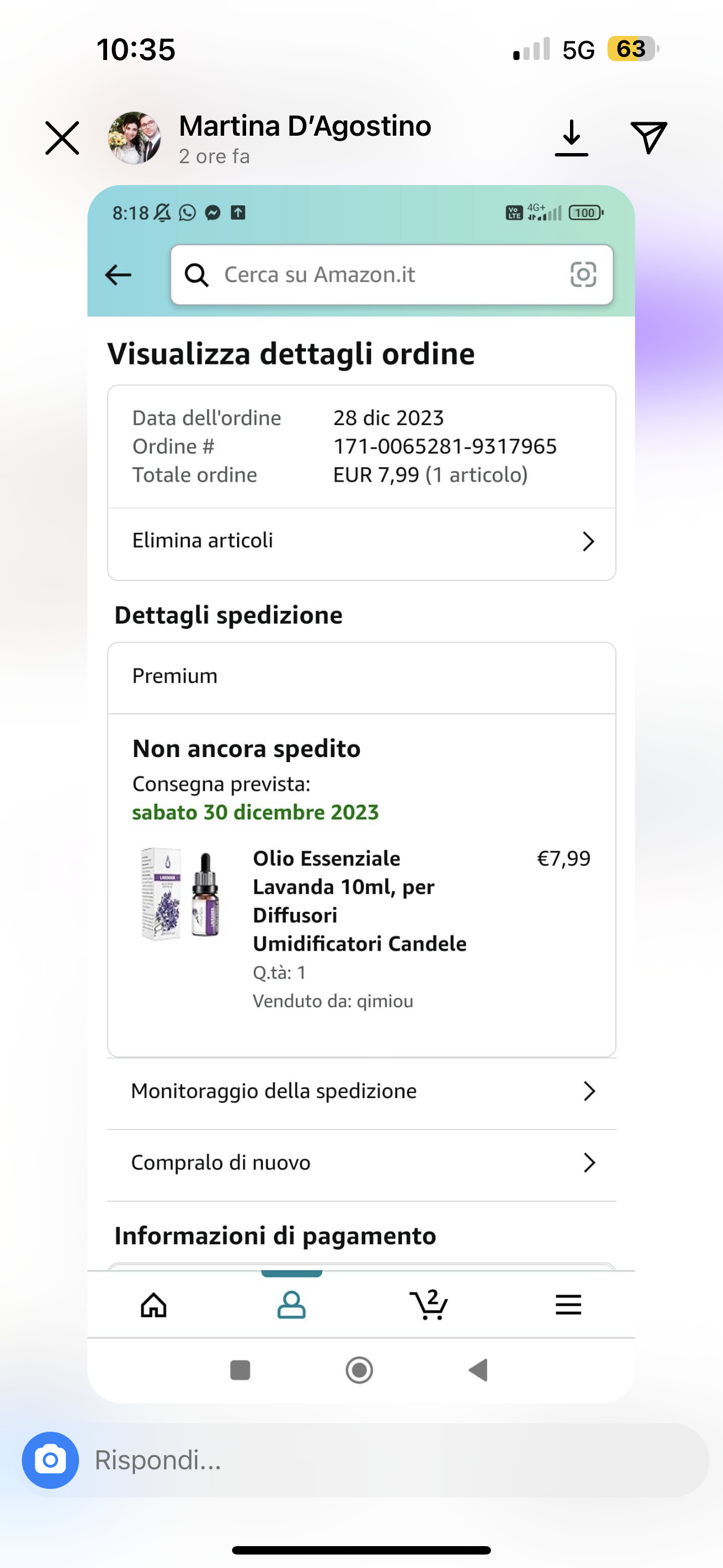Tap the back arrow beside the search bar
Image resolution: width=723 pixels, height=1568 pixels.
118,275
